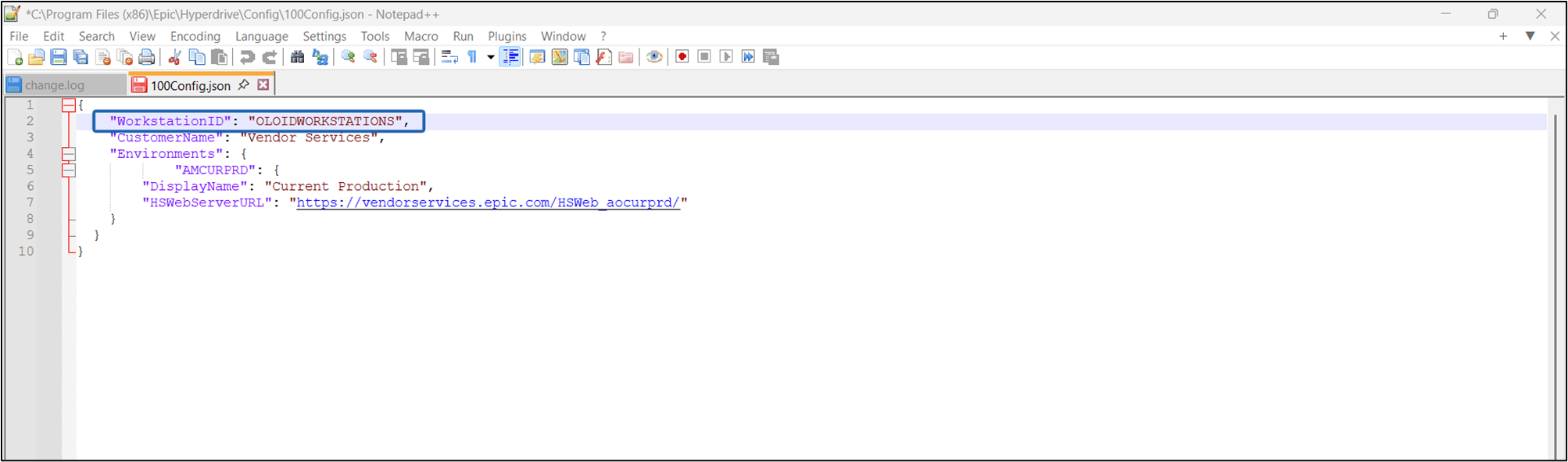The image size is (1568, 462).
Task: Open the Run menu
Action: pos(464,36)
